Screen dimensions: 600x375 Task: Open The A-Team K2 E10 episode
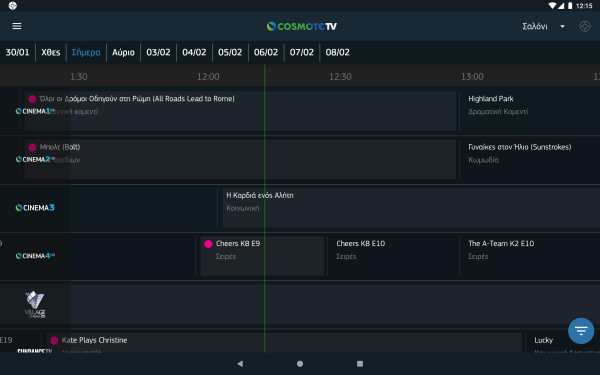click(531, 256)
